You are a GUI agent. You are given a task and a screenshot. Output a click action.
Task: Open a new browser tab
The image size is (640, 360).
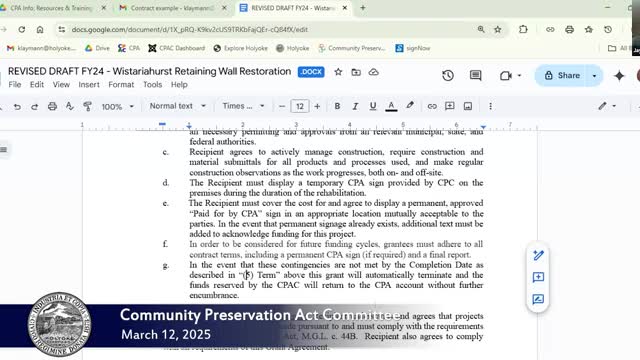tap(362, 8)
